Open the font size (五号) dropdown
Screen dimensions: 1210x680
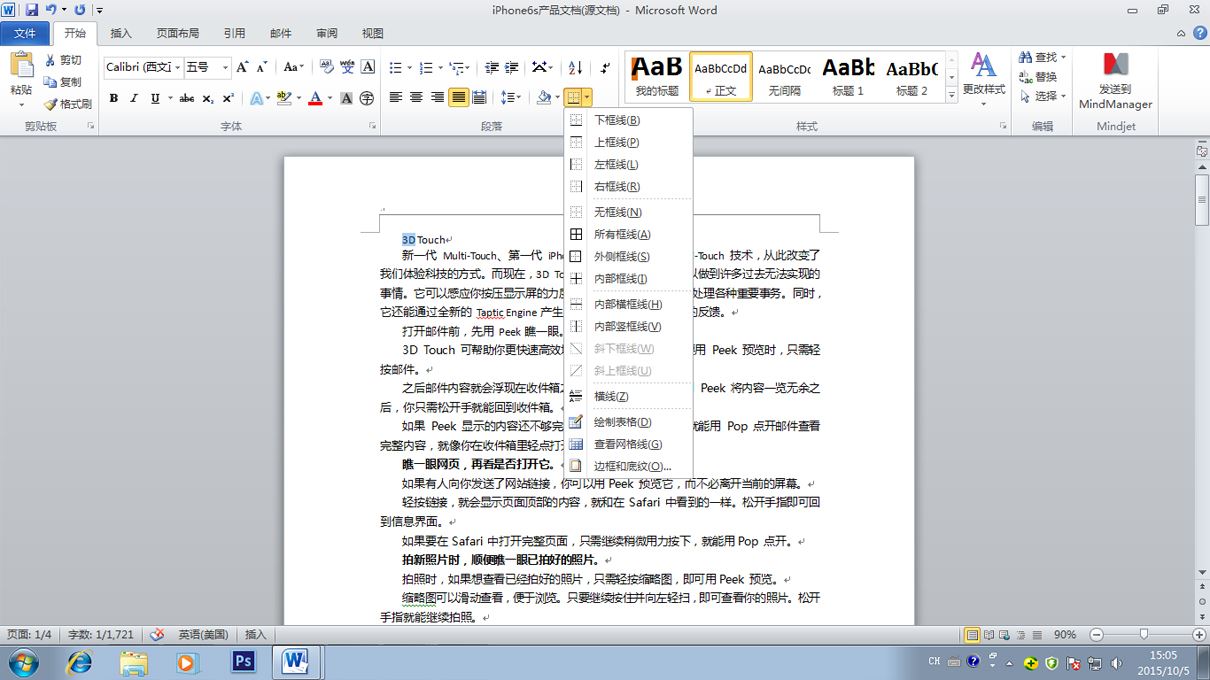tap(226, 67)
